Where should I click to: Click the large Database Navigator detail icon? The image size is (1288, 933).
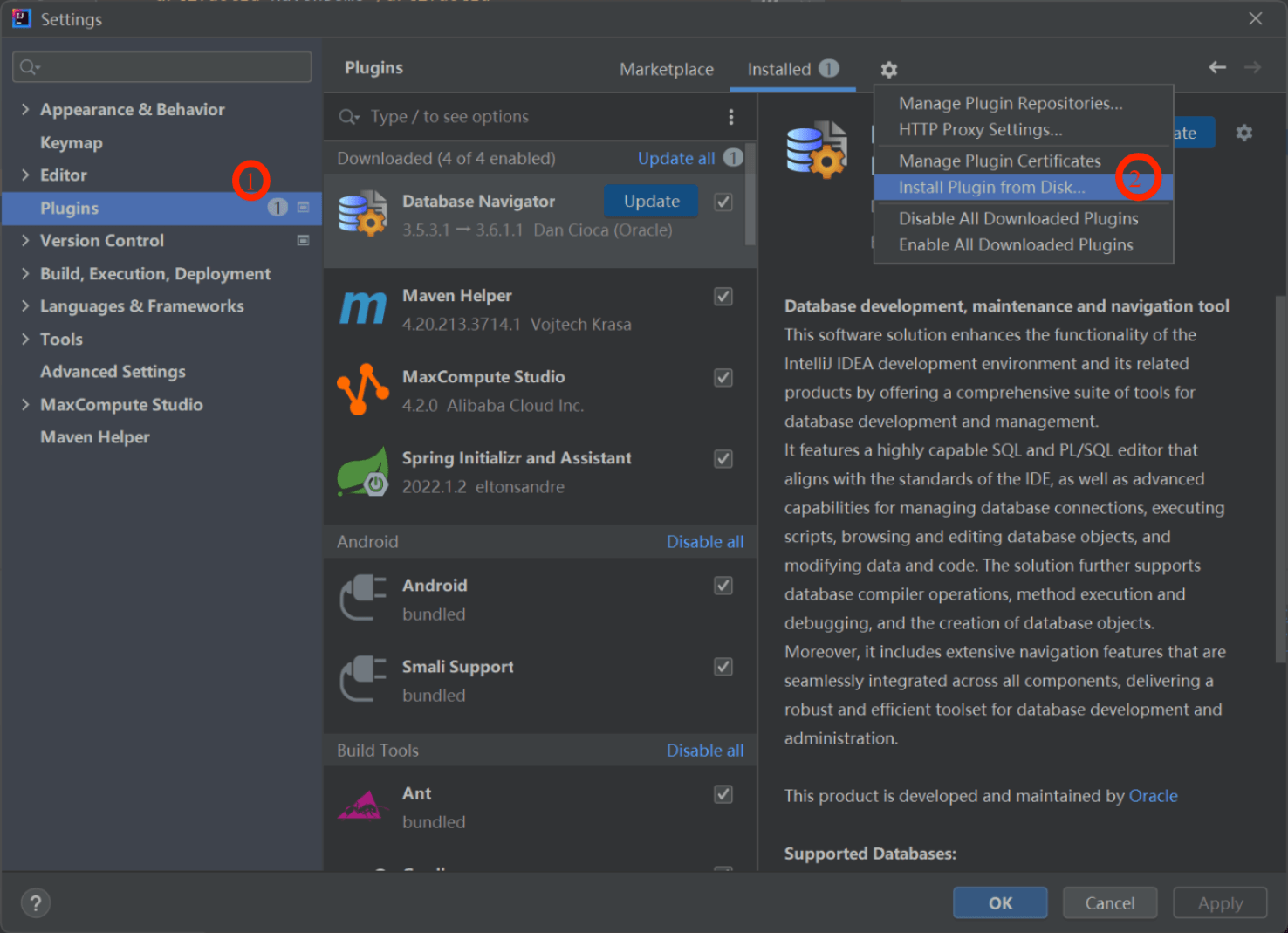[x=817, y=149]
